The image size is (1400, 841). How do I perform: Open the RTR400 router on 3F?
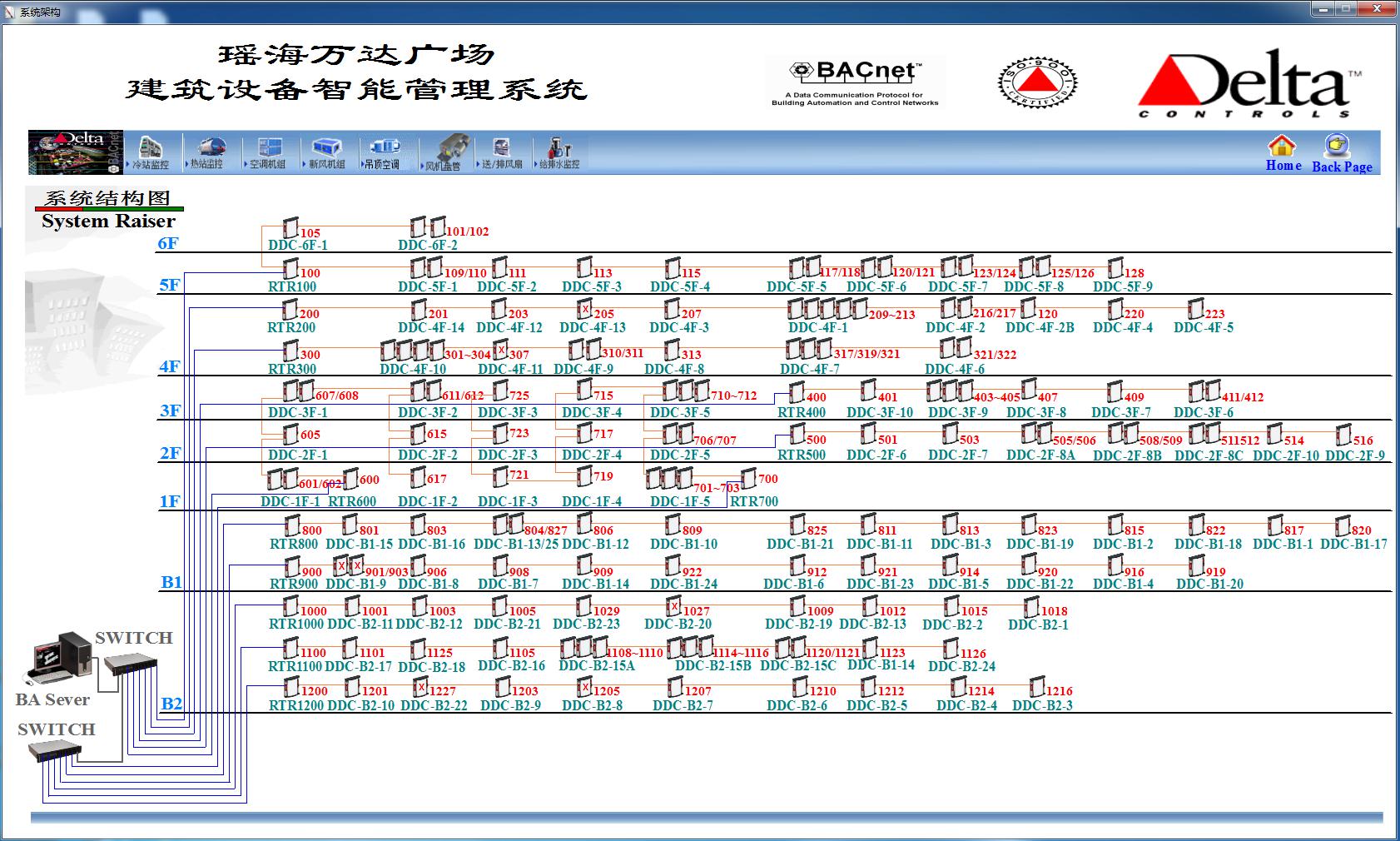point(797,392)
